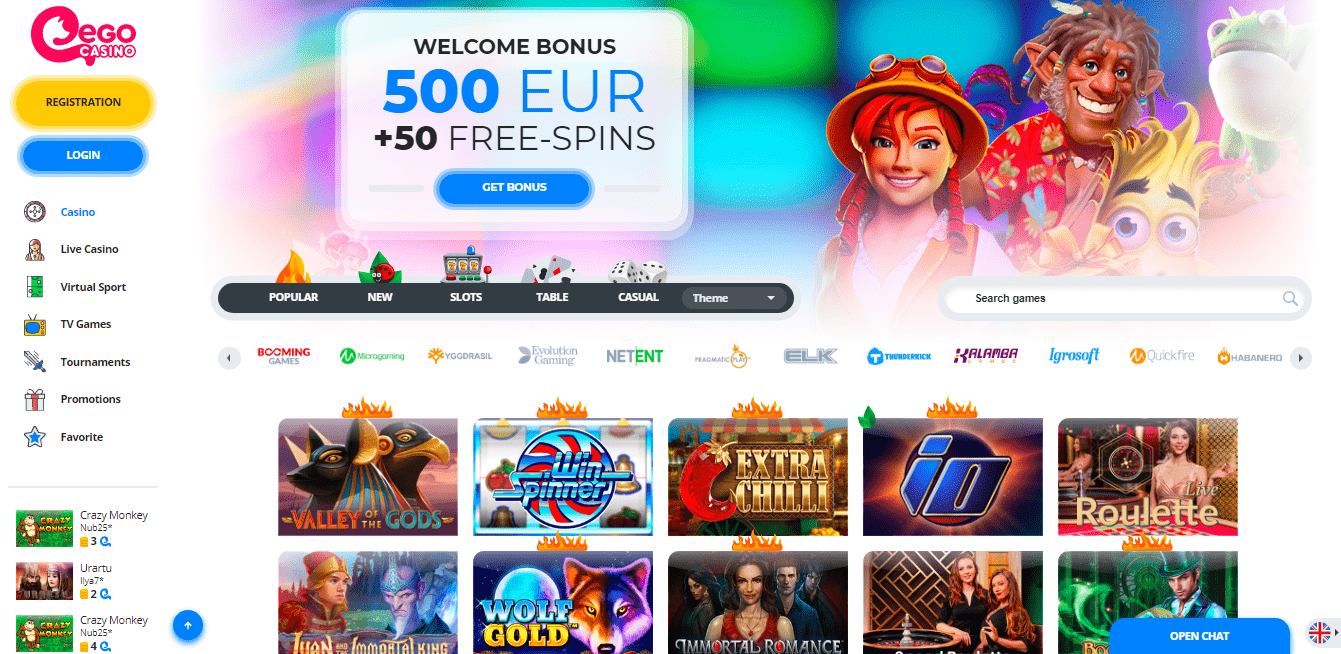Select the TABLE games category

(552, 297)
